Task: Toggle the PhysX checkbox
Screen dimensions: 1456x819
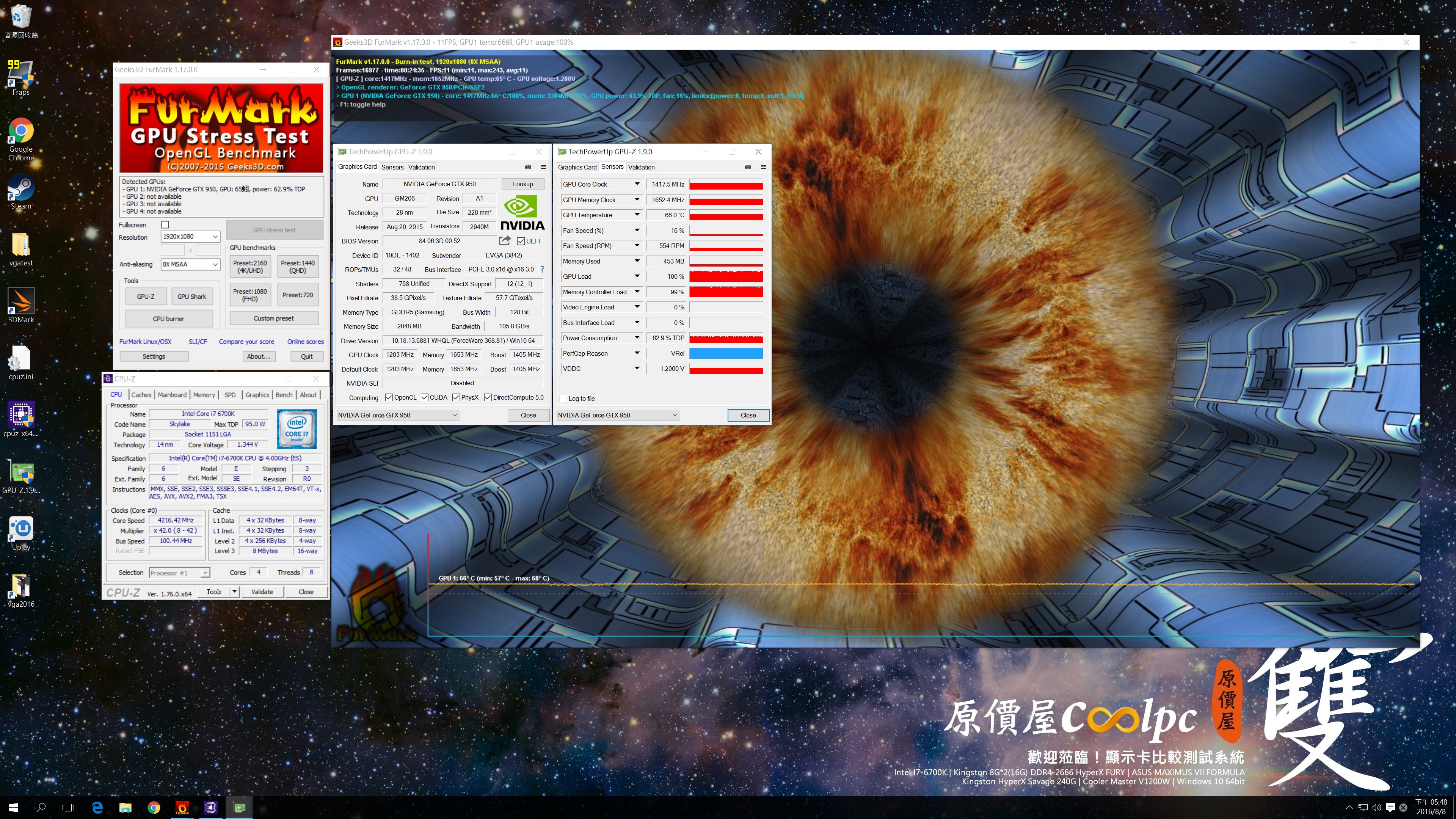Action: point(455,398)
